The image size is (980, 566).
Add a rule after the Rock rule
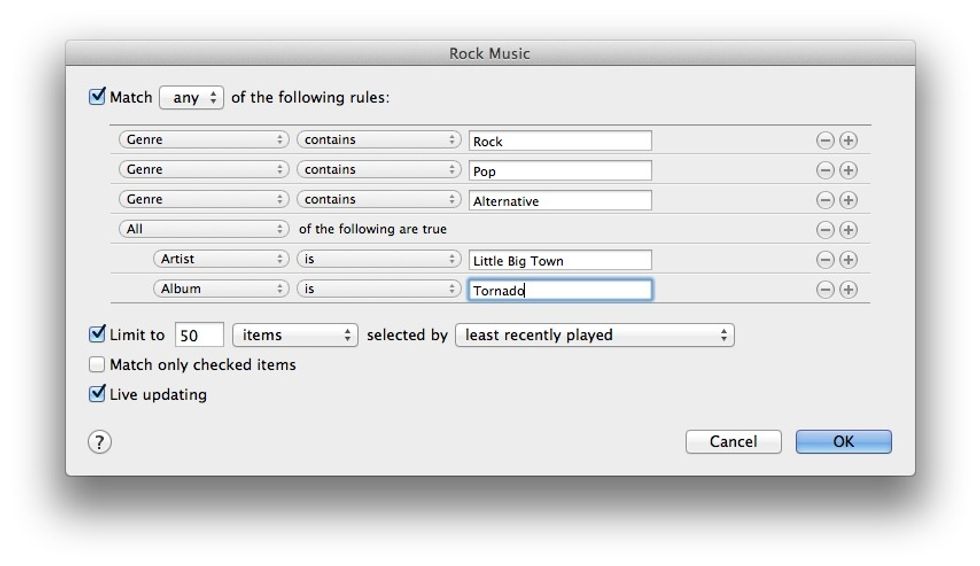848,141
